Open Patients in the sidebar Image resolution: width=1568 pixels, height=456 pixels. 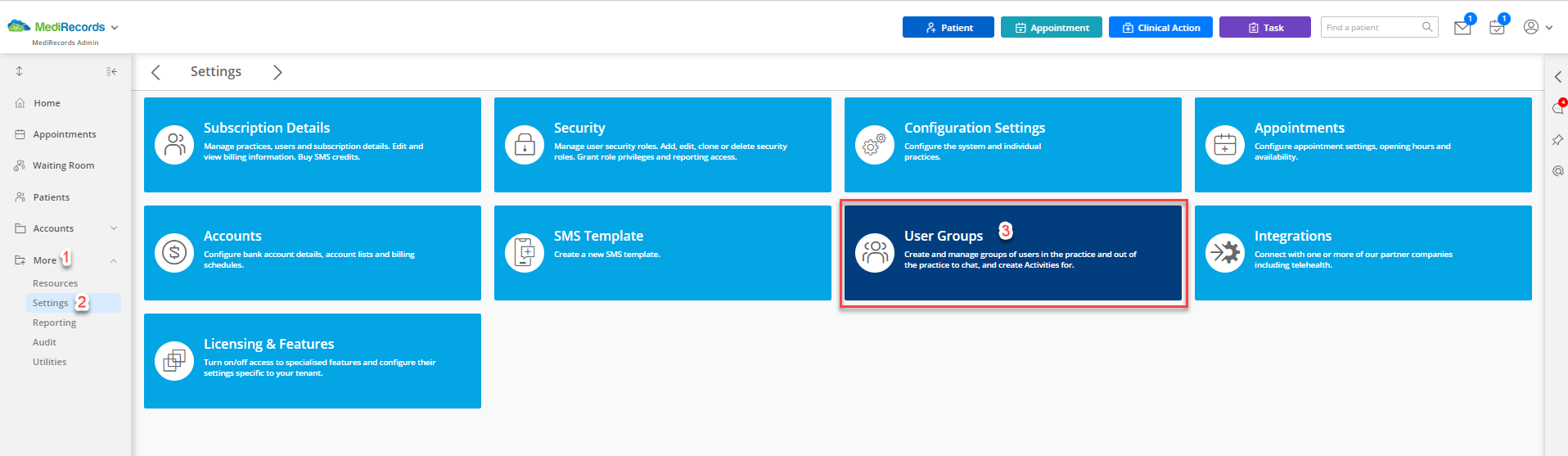tap(52, 197)
